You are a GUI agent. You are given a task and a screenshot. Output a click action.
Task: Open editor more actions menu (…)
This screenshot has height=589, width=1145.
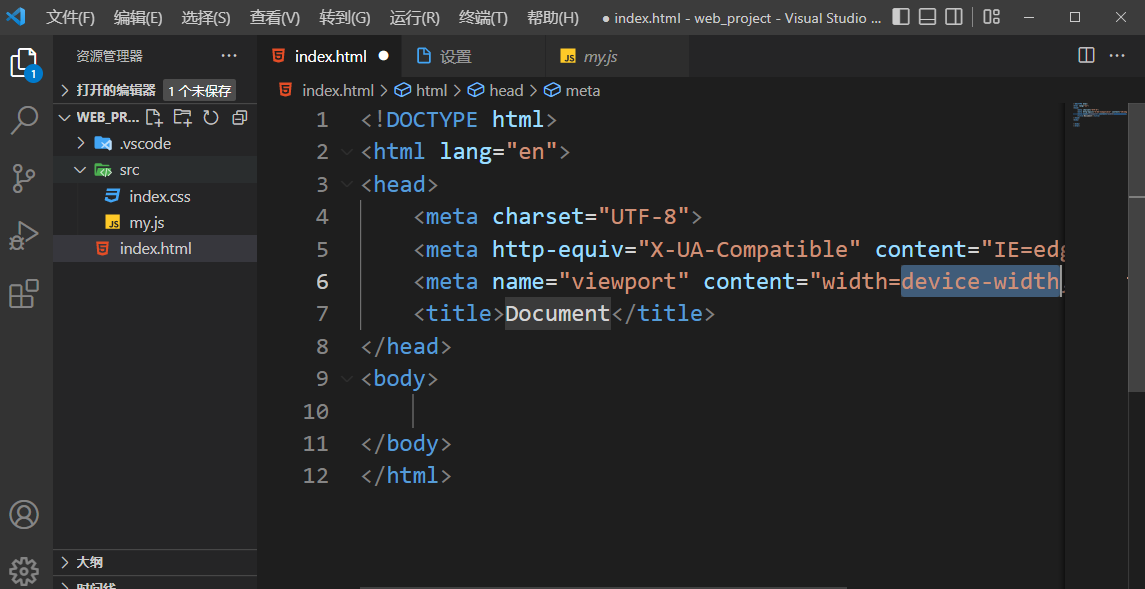(x=1117, y=55)
